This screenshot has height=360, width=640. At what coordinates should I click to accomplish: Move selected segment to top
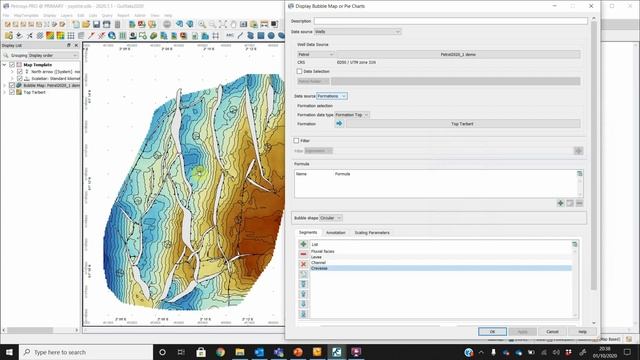point(303,284)
